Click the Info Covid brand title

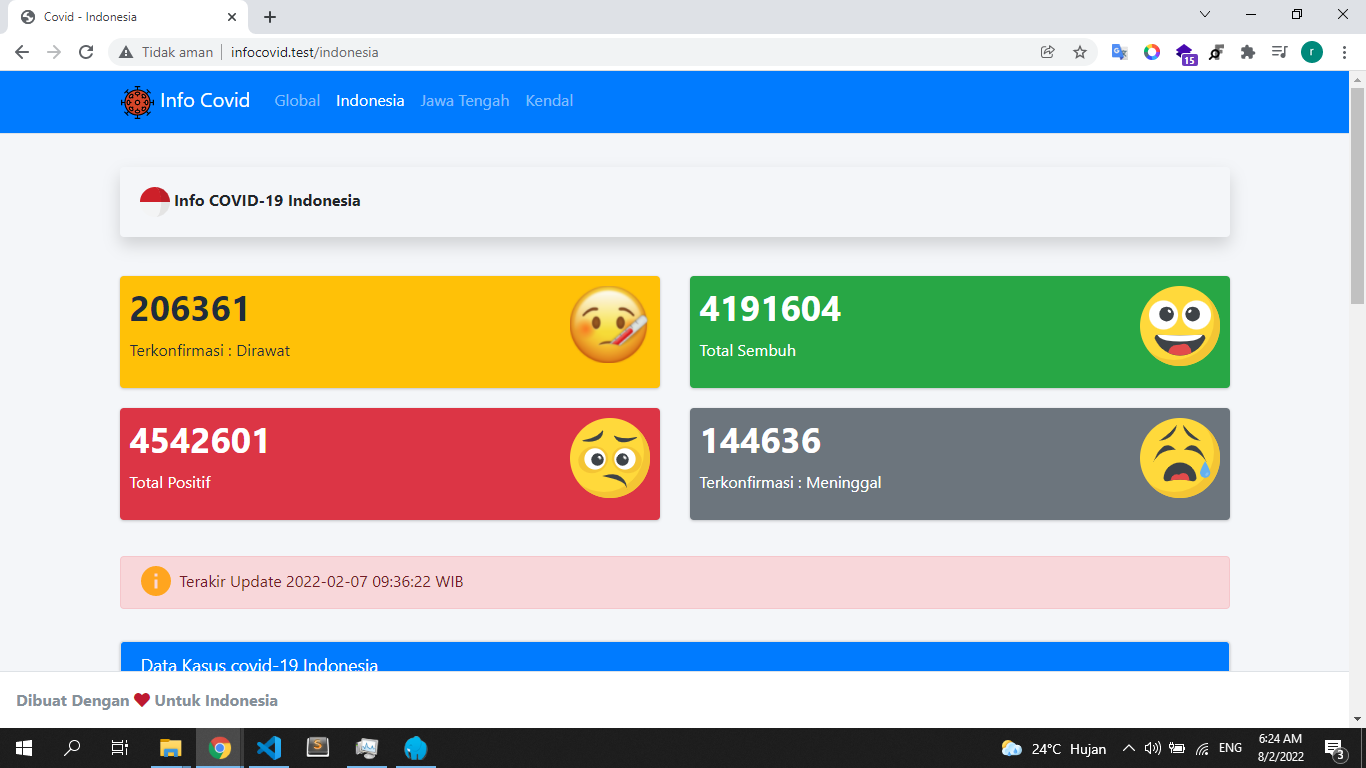coord(205,101)
